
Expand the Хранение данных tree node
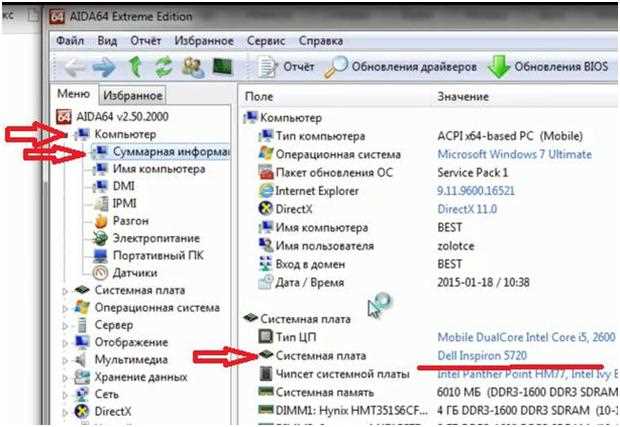65,378
